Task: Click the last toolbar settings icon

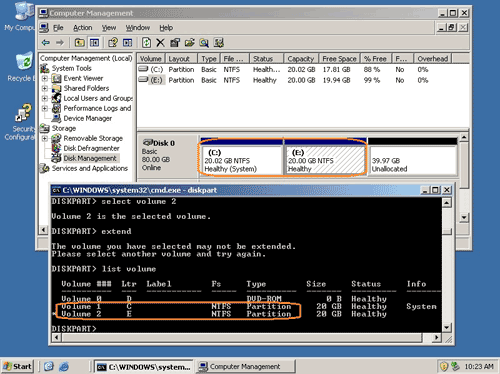Action: (x=219, y=43)
